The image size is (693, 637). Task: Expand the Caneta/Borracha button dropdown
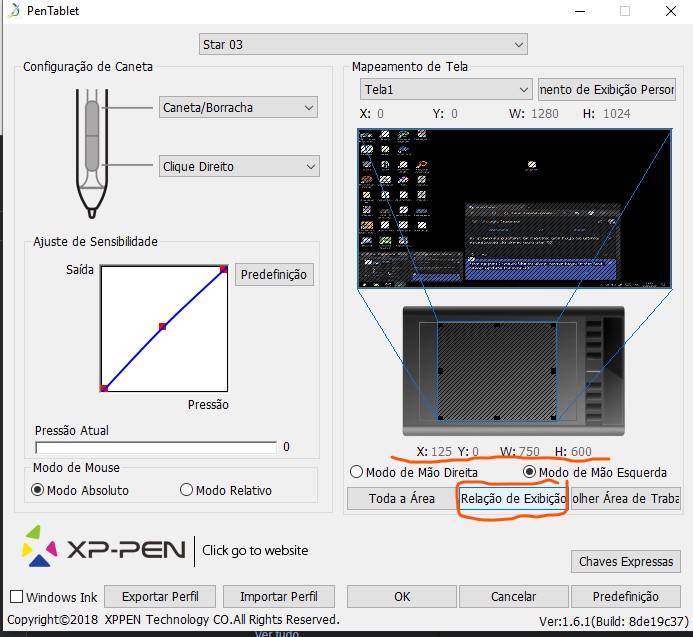pos(238,107)
